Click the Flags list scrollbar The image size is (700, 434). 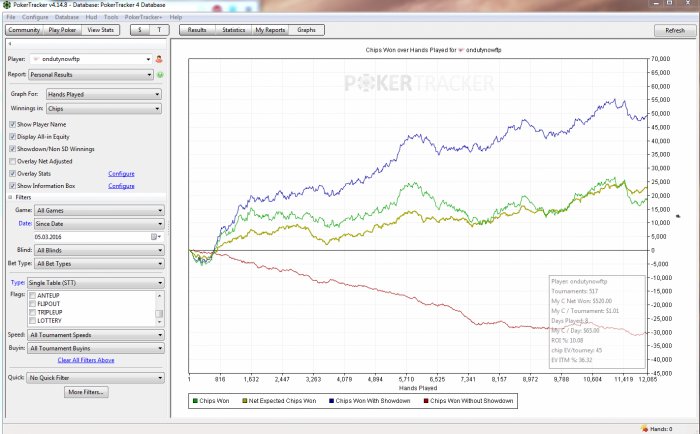(159, 308)
